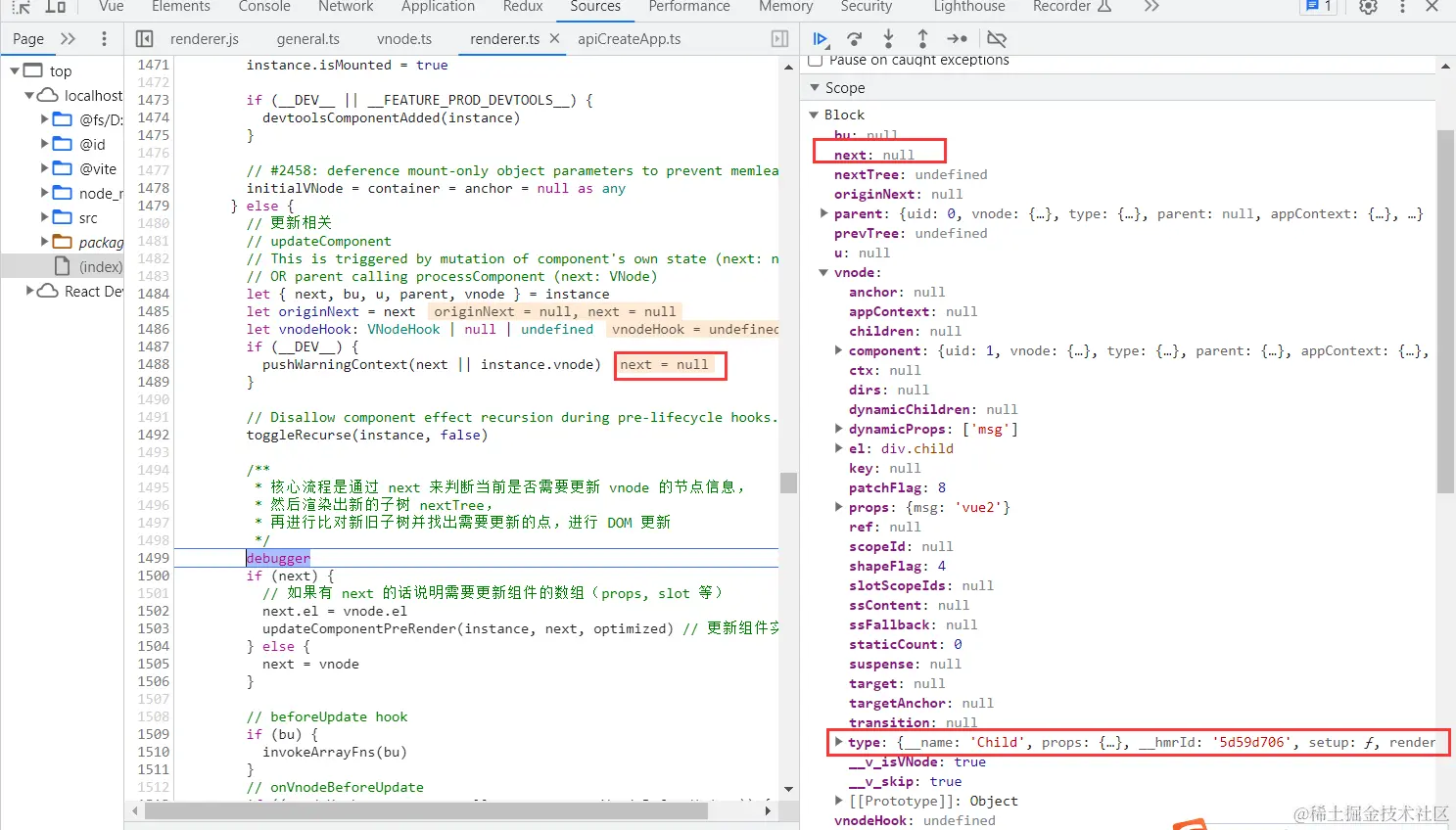Collapse the Scope section

coord(815,88)
